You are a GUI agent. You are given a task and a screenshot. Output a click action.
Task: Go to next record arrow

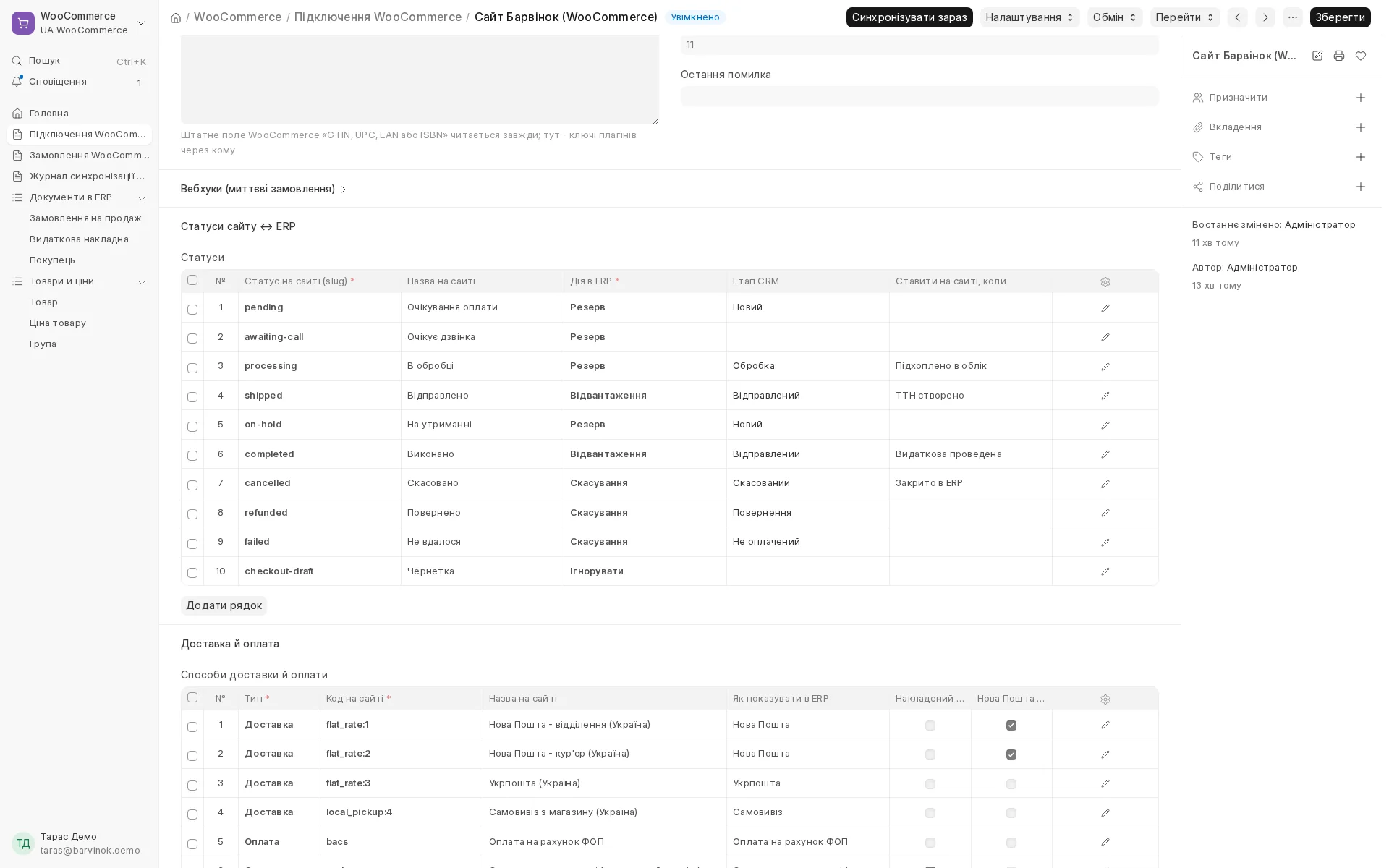point(1265,17)
